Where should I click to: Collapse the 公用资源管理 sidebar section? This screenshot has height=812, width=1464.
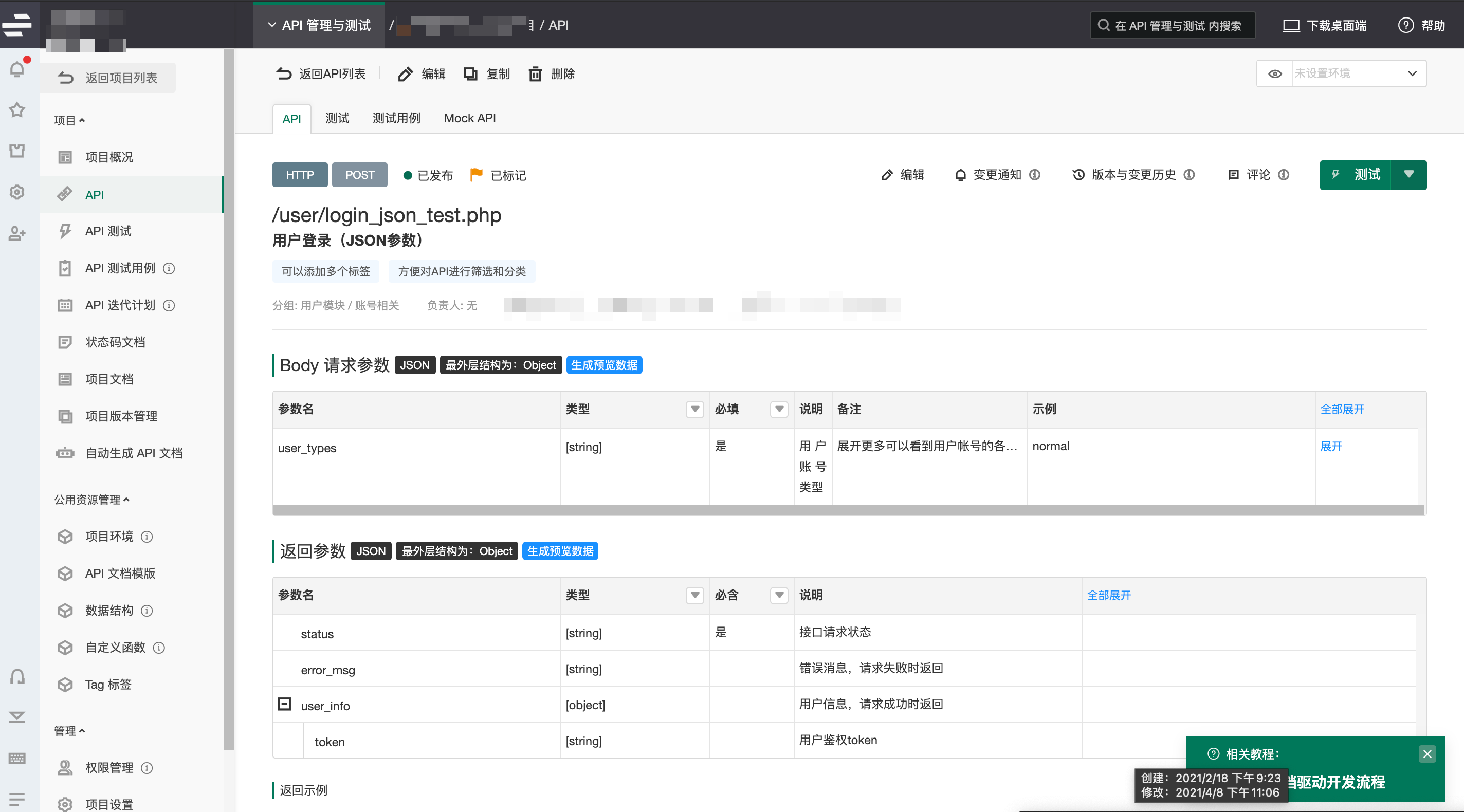[91, 500]
